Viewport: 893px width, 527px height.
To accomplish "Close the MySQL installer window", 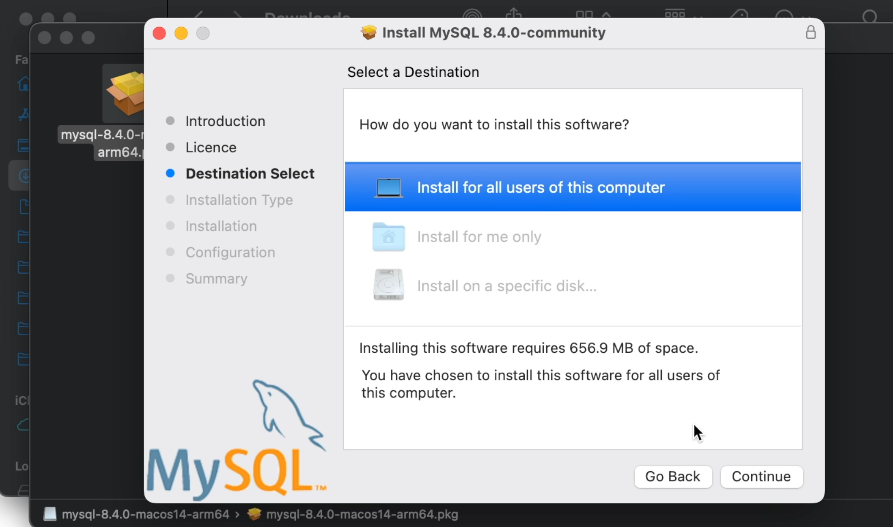I will click(x=159, y=33).
